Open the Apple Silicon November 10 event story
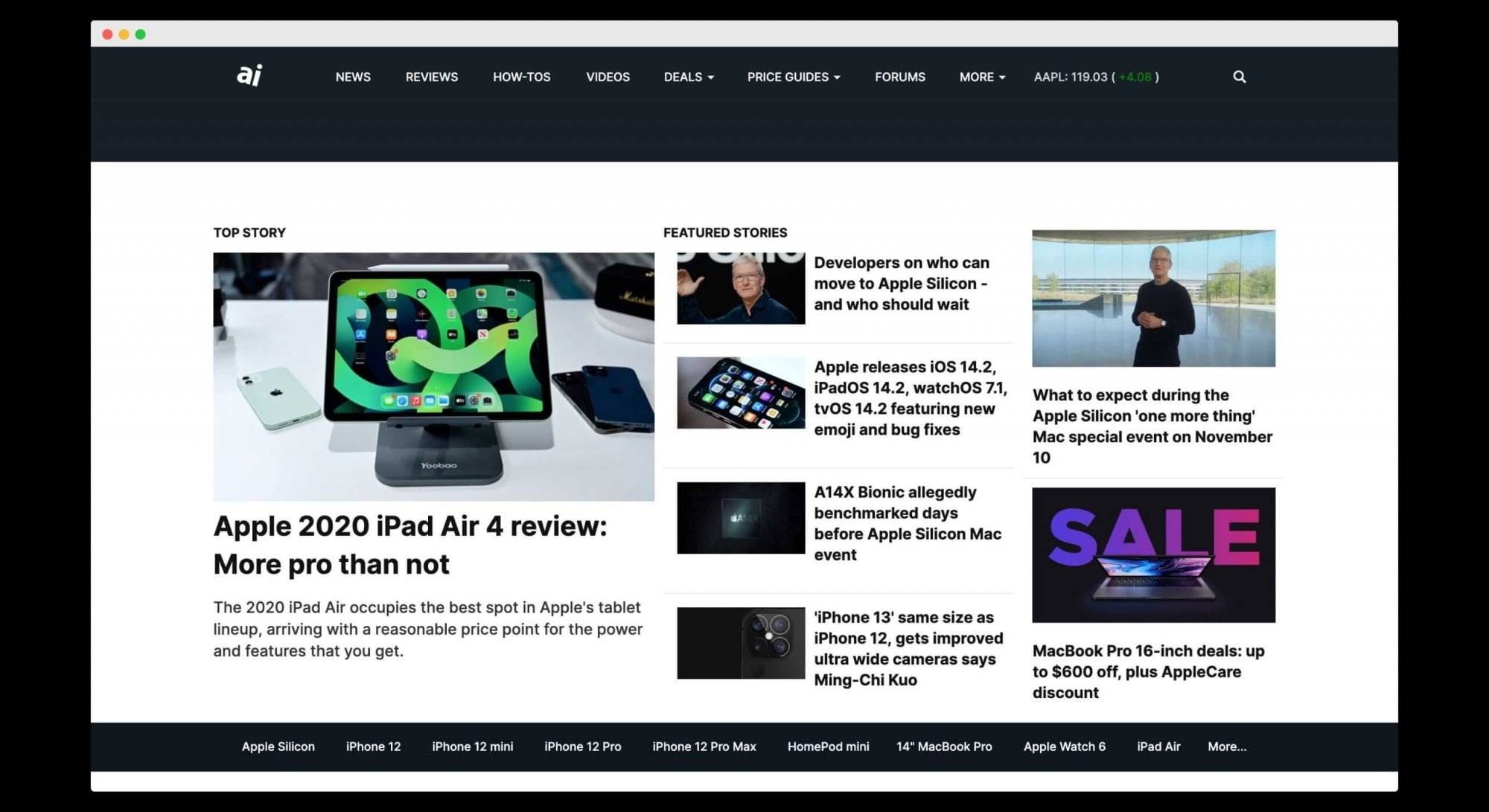 (x=1152, y=426)
